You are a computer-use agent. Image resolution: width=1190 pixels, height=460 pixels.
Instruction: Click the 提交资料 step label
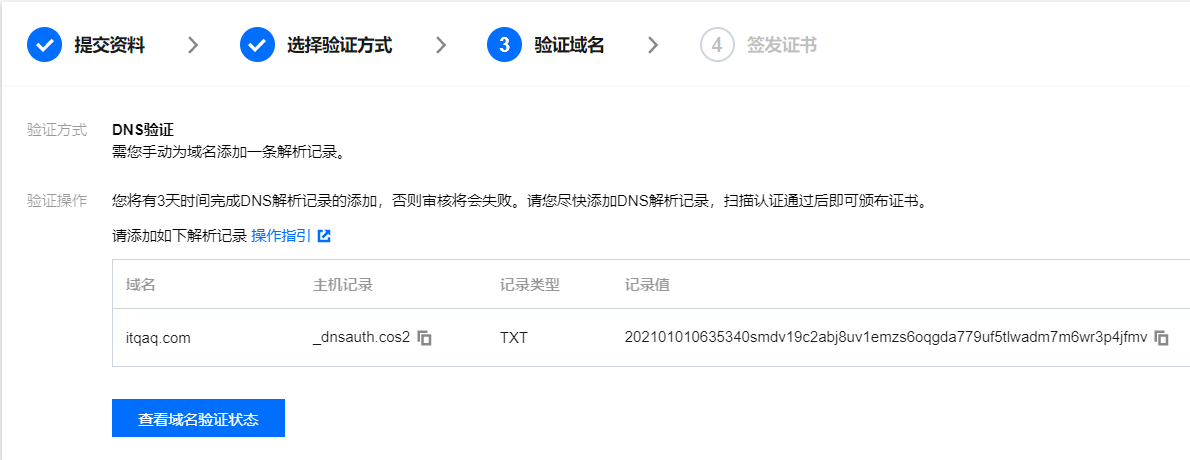tap(109, 46)
